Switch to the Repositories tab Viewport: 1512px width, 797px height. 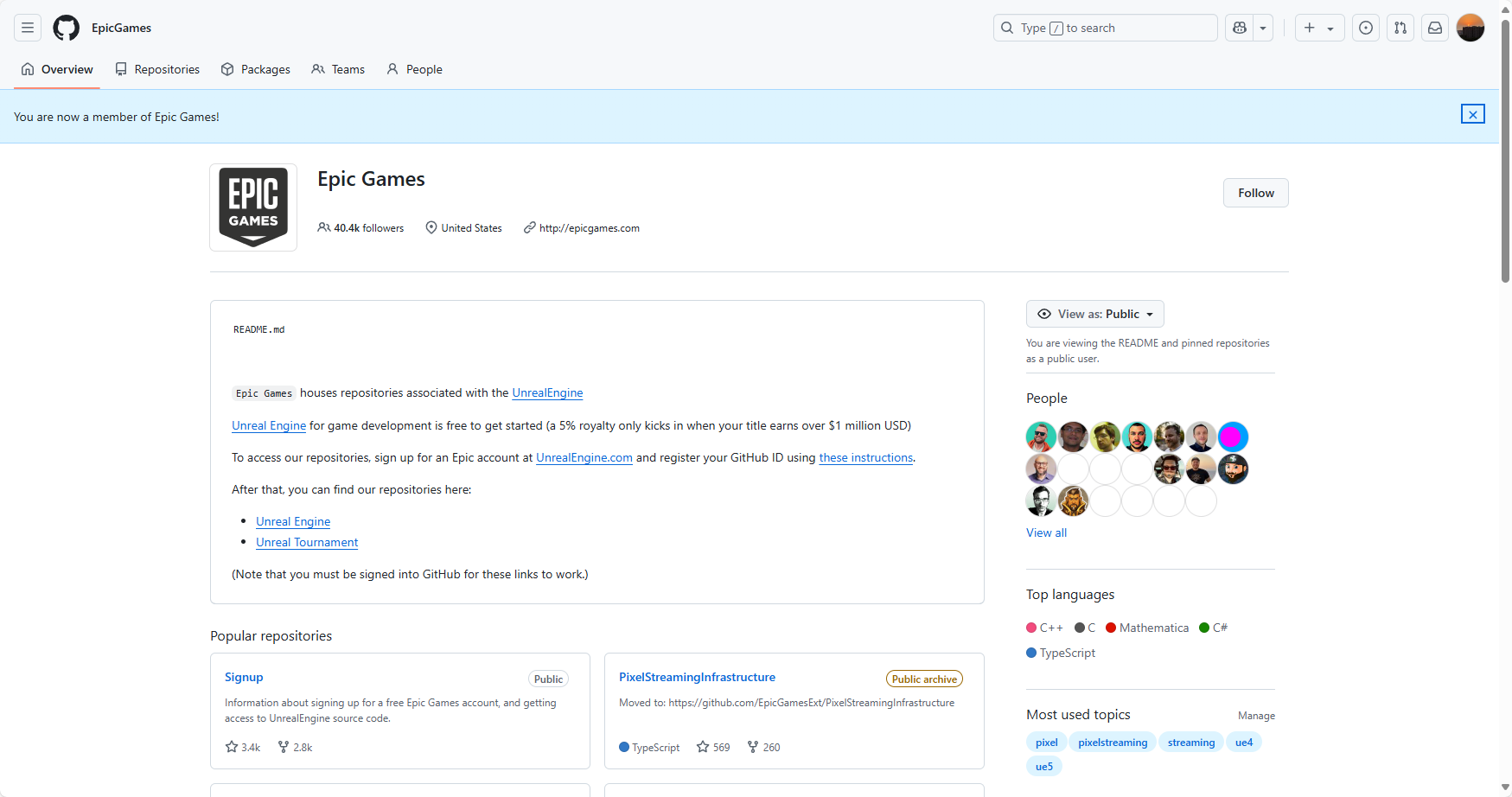[157, 69]
